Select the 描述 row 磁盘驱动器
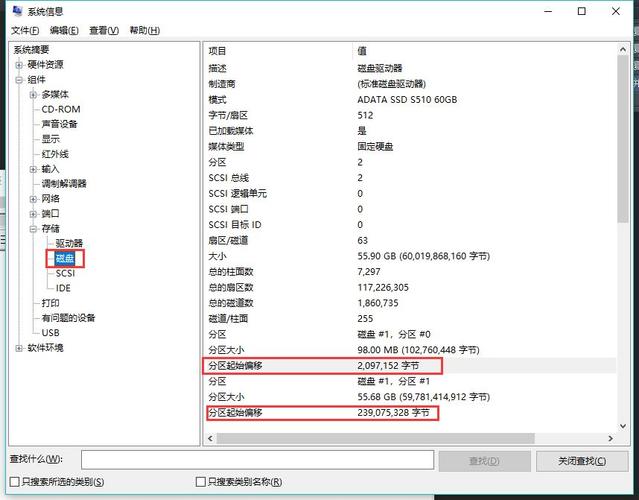The width and height of the screenshot is (639, 500). (410, 68)
